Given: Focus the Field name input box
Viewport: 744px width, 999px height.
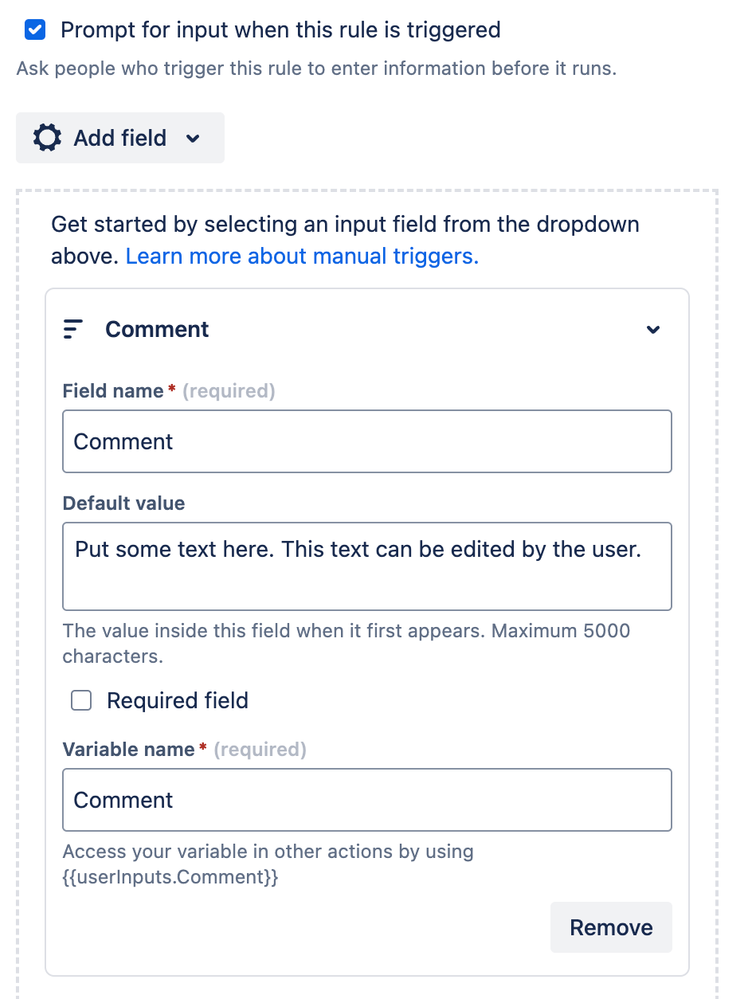Looking at the screenshot, I should coord(367,442).
